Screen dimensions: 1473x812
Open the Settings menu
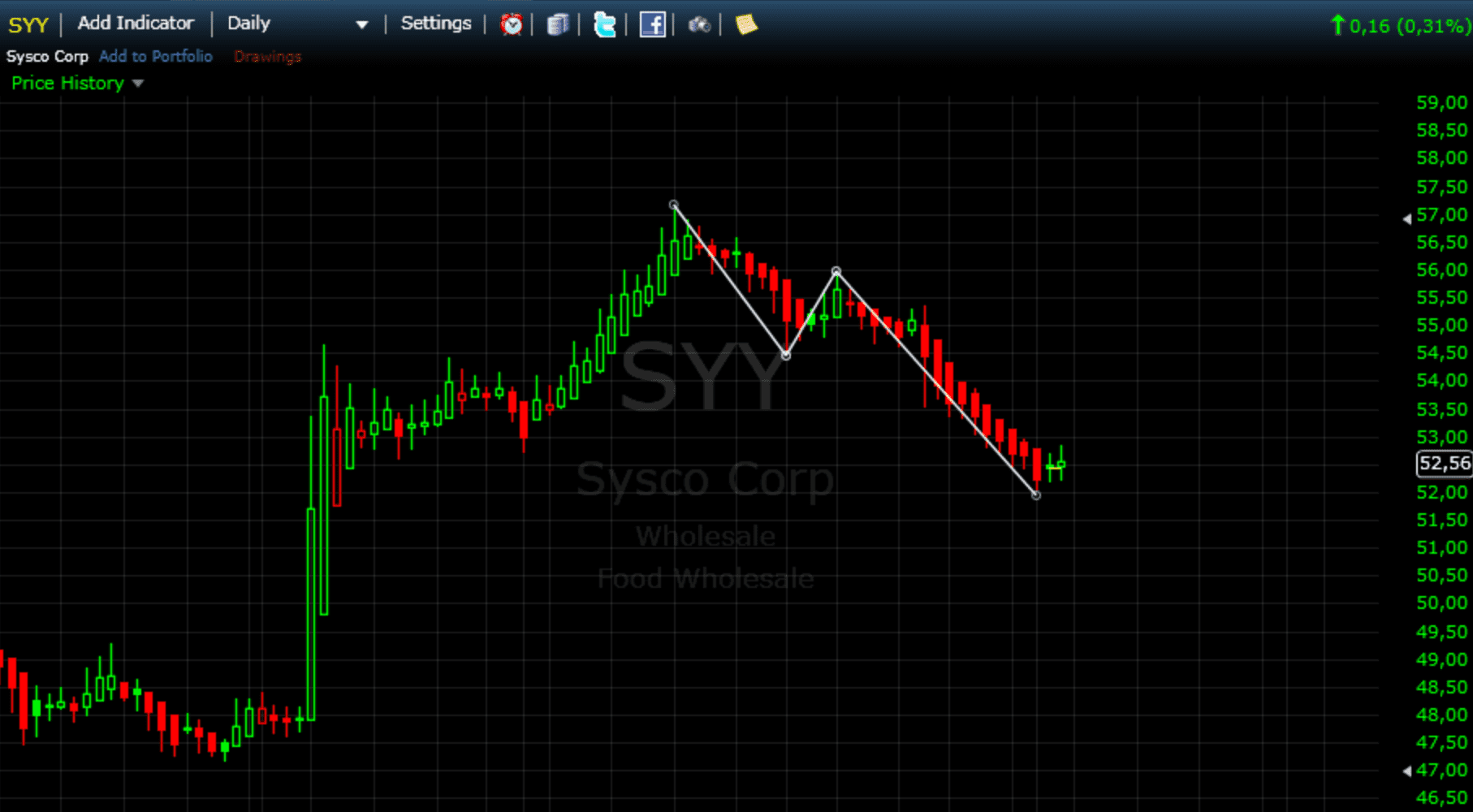(436, 23)
